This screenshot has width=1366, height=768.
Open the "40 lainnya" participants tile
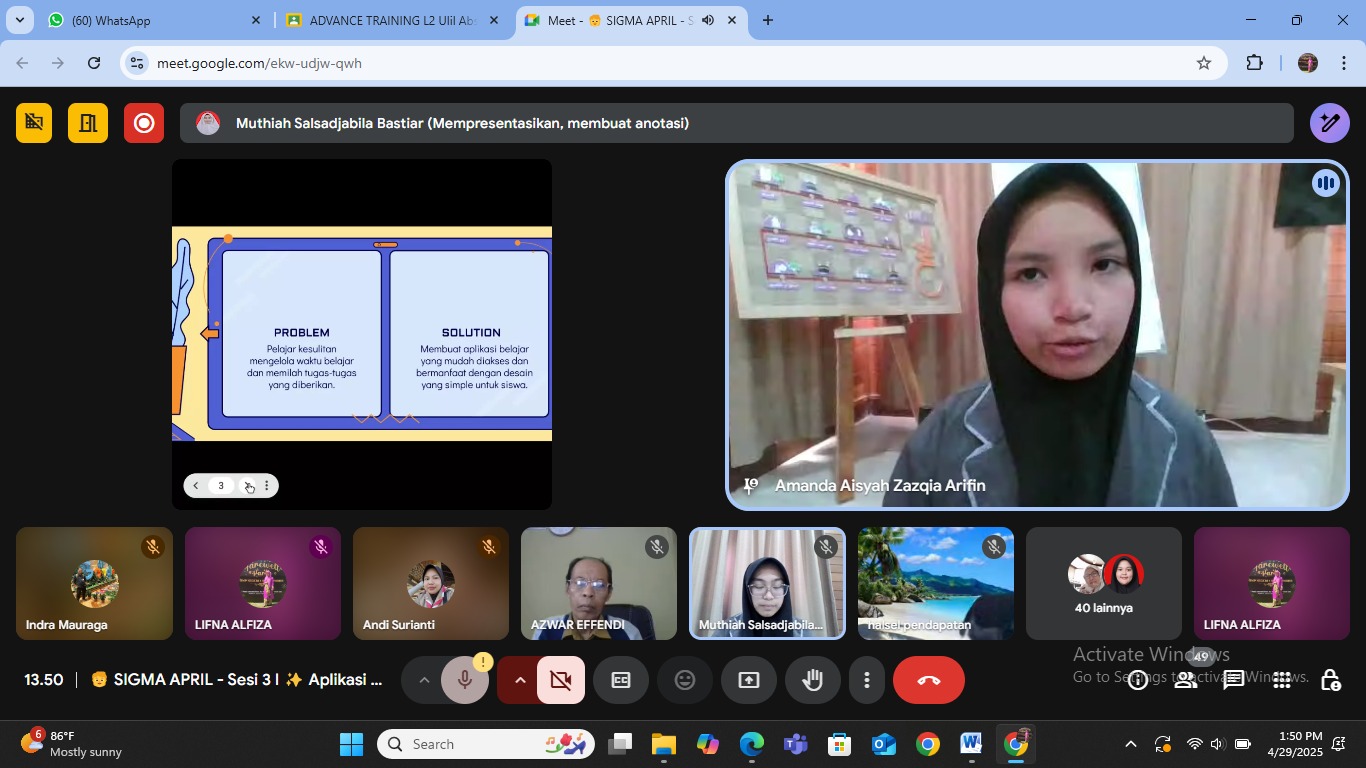click(1104, 584)
